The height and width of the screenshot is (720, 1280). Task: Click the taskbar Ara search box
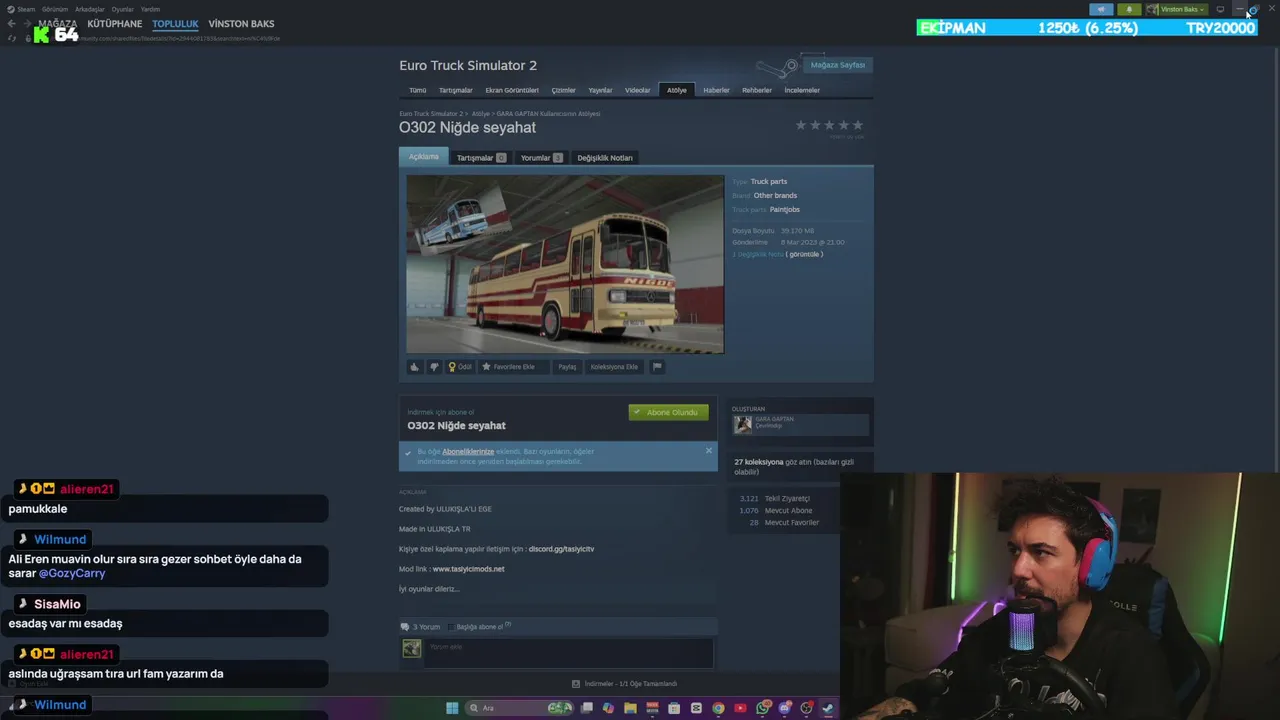click(518, 708)
